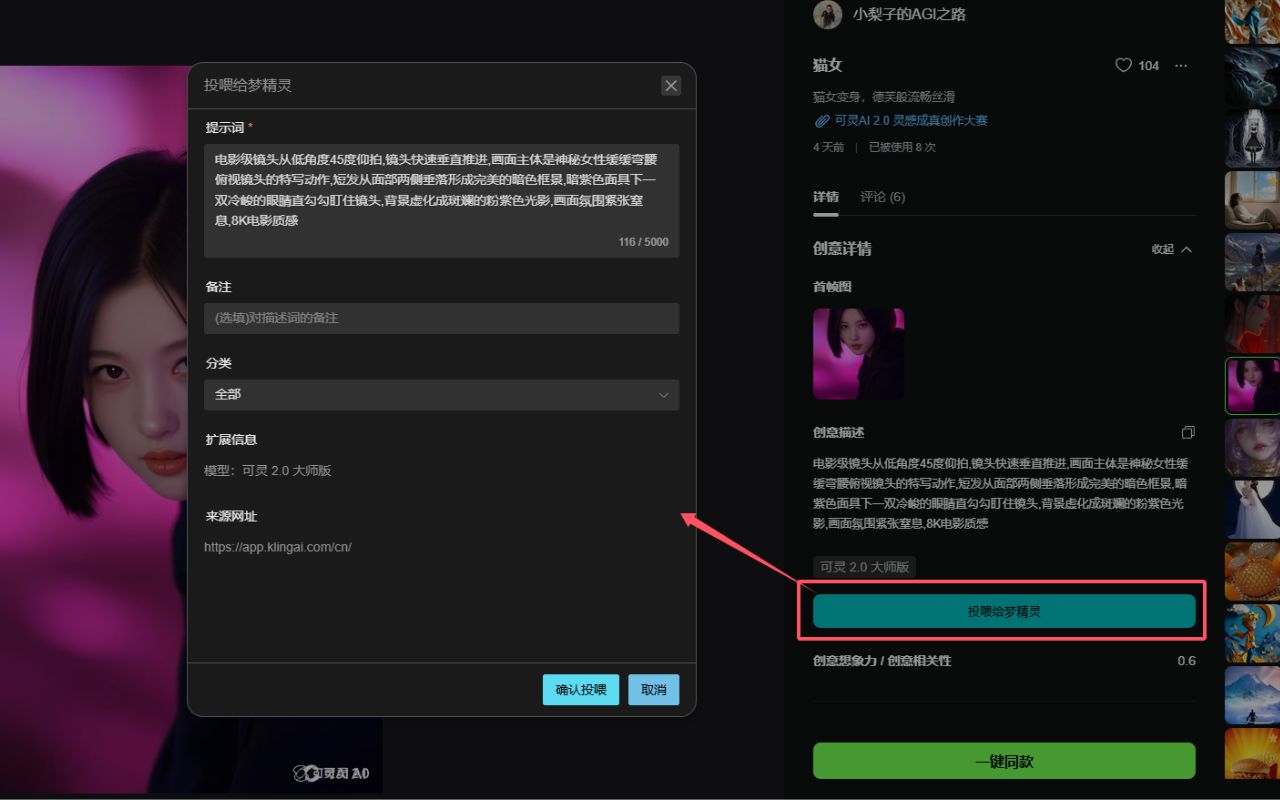
Task: Switch to the 评论 (6) tab
Action: pyautogui.click(x=883, y=197)
